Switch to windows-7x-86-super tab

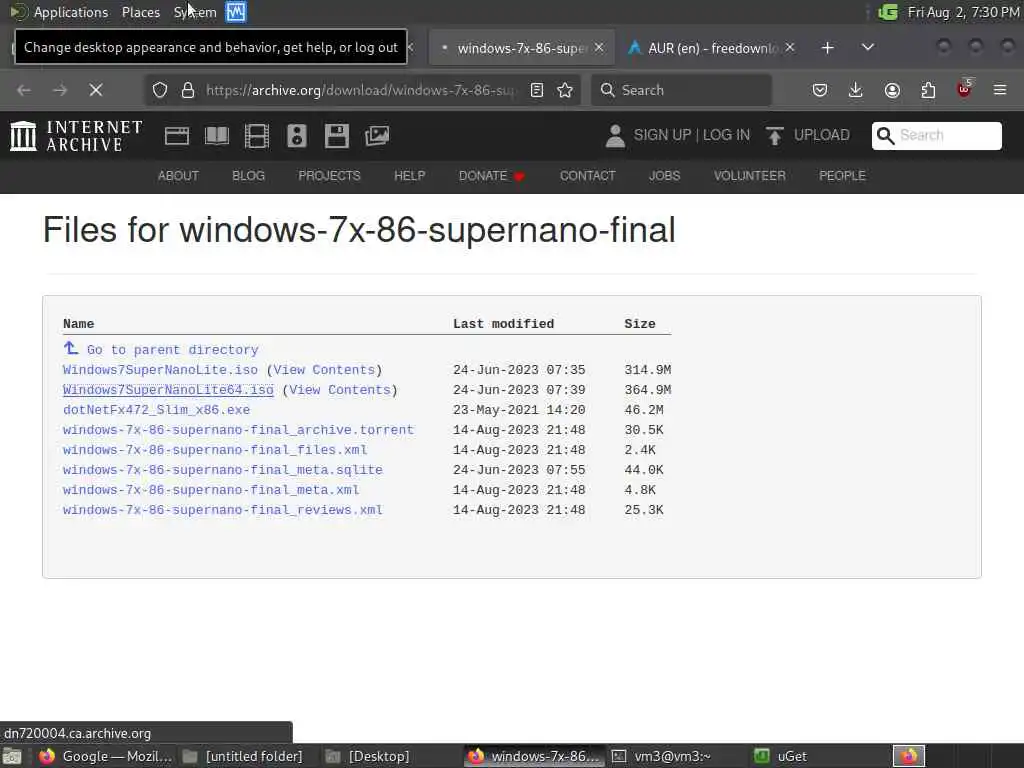pyautogui.click(x=522, y=48)
